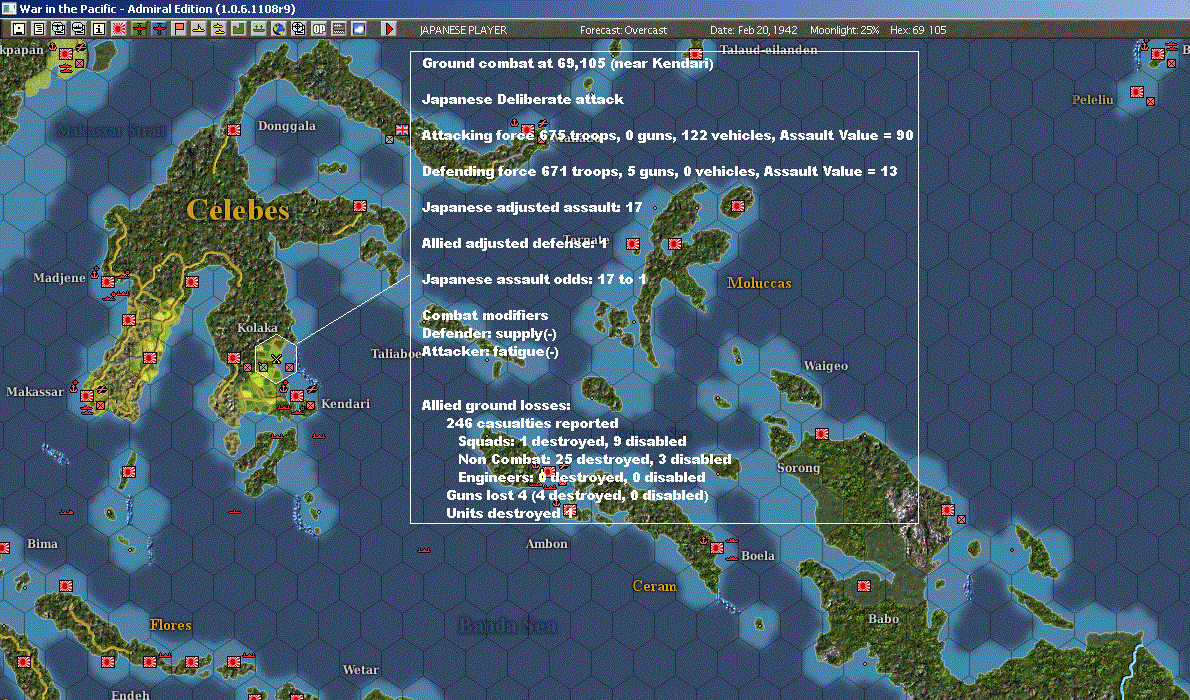Screen dimensions: 1190x700
Task: Click stacked-windows icon beside the document icon
Action: [58, 29]
